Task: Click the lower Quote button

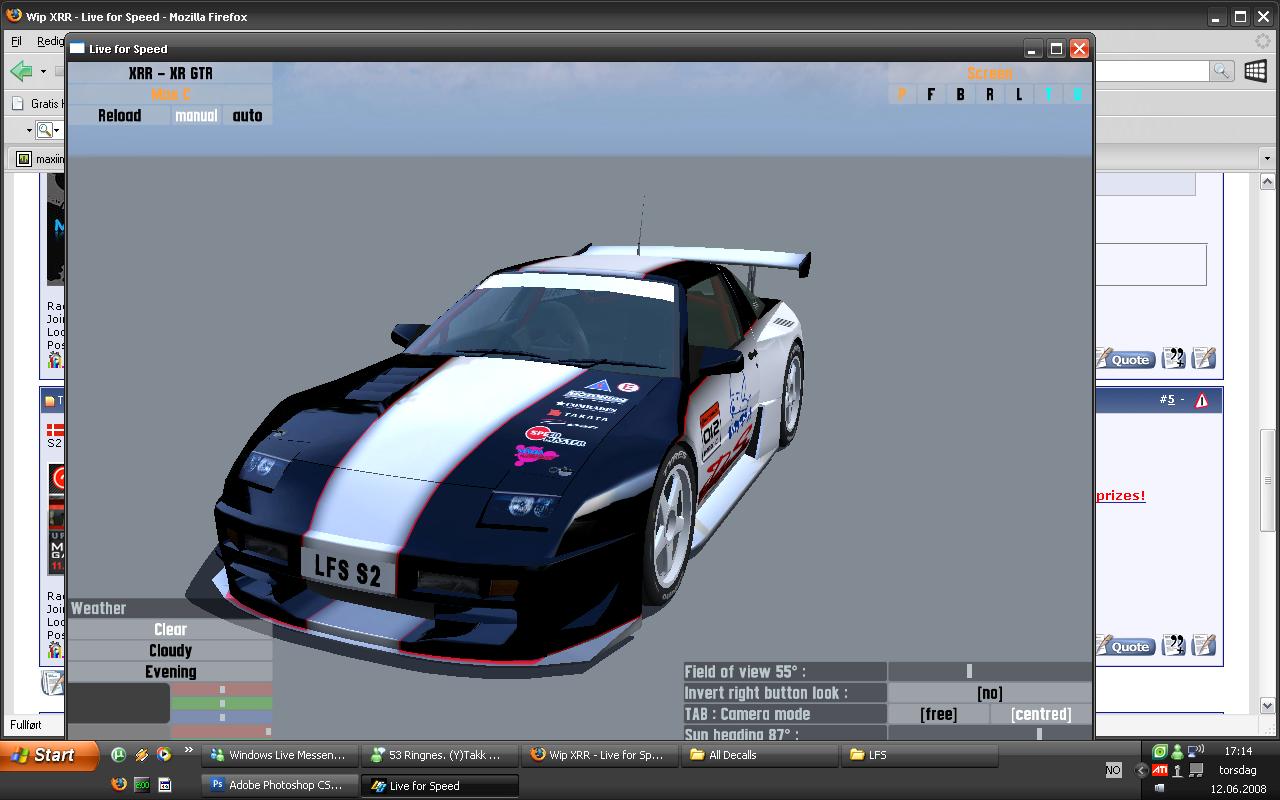Action: (1127, 646)
